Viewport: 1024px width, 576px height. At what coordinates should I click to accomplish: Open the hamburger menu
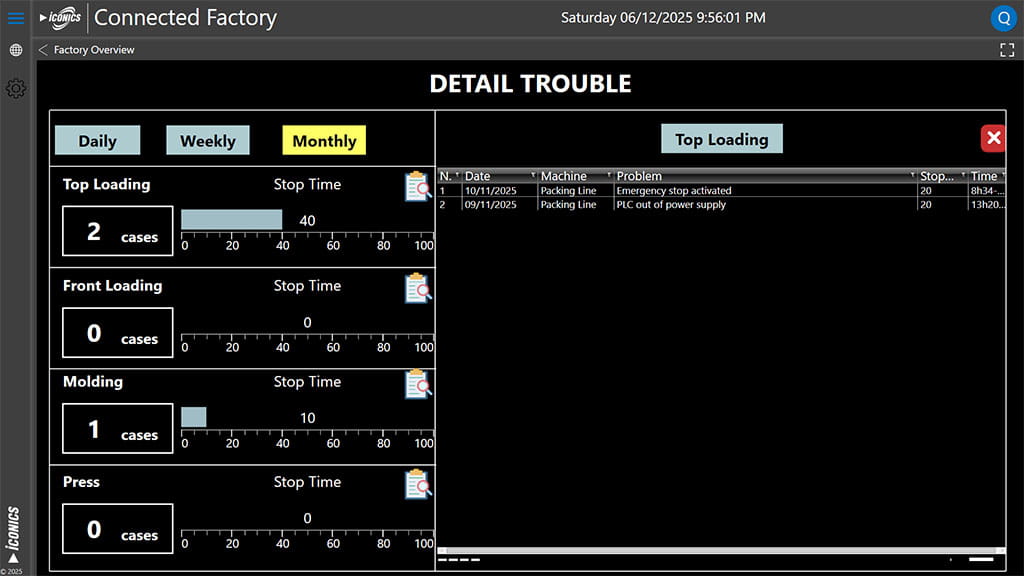coord(16,18)
